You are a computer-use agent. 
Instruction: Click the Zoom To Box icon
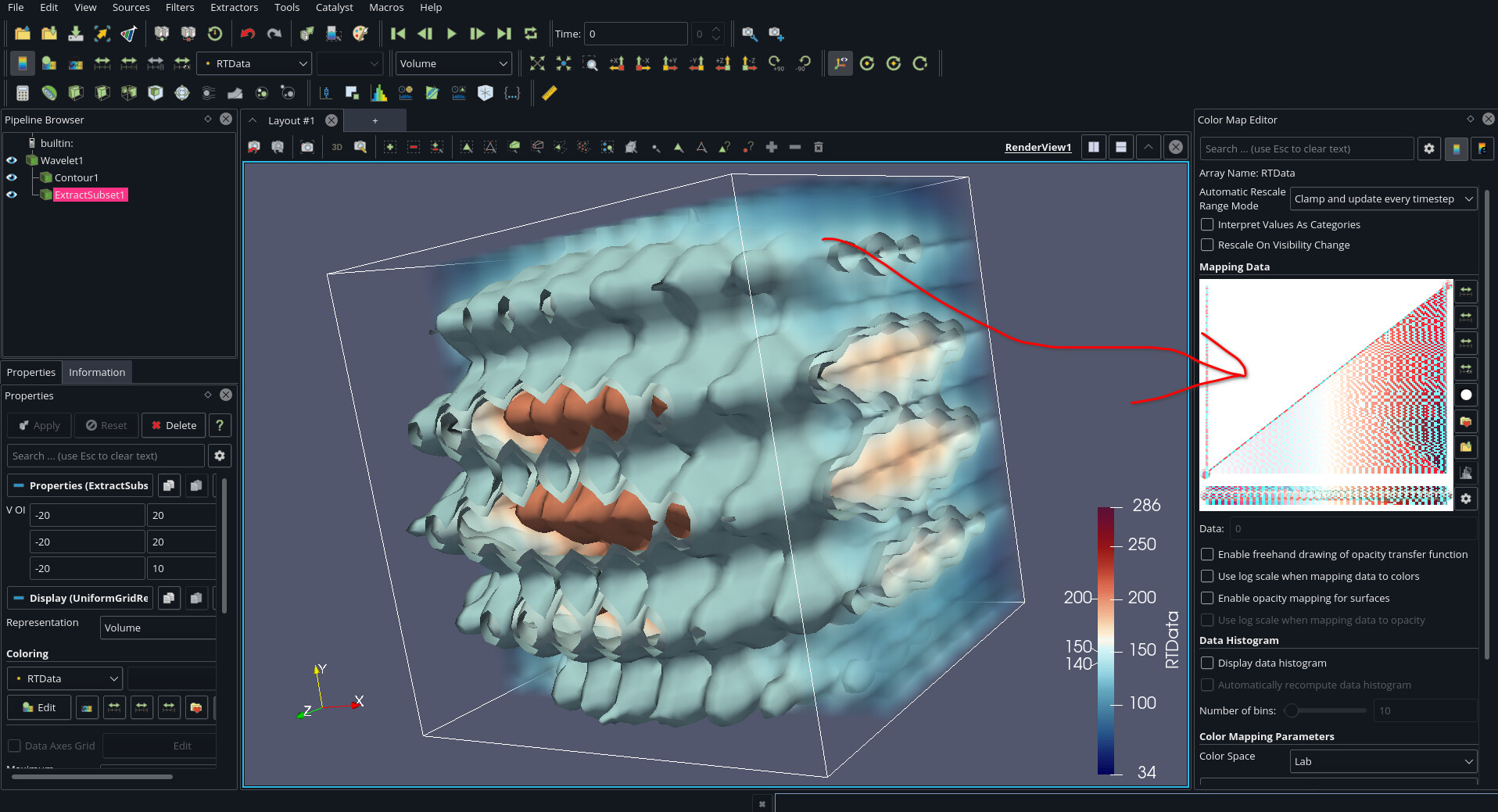pyautogui.click(x=590, y=63)
